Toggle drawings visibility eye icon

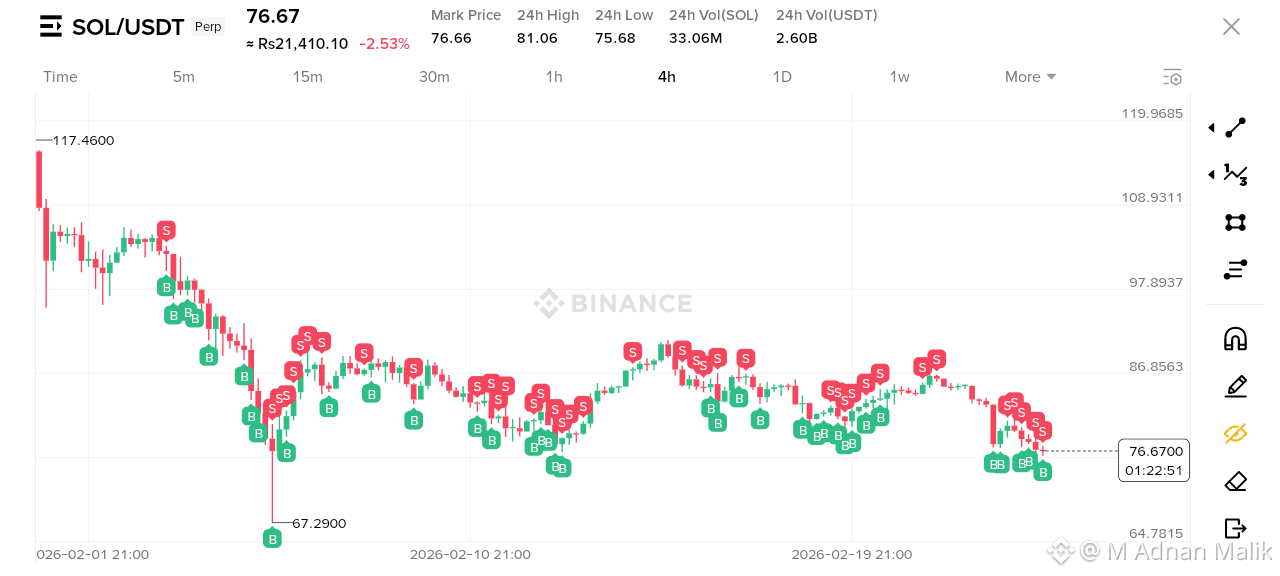(1236, 433)
